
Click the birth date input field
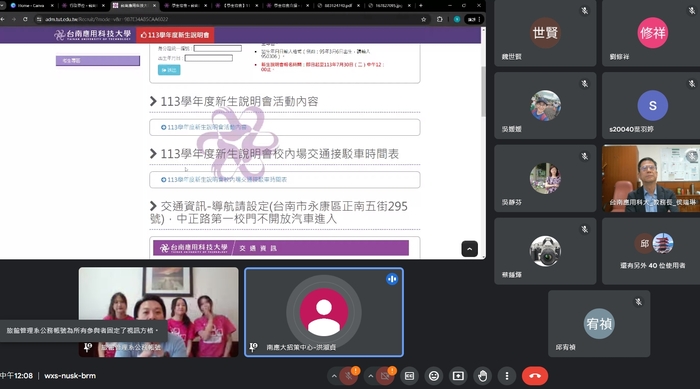[208, 58]
